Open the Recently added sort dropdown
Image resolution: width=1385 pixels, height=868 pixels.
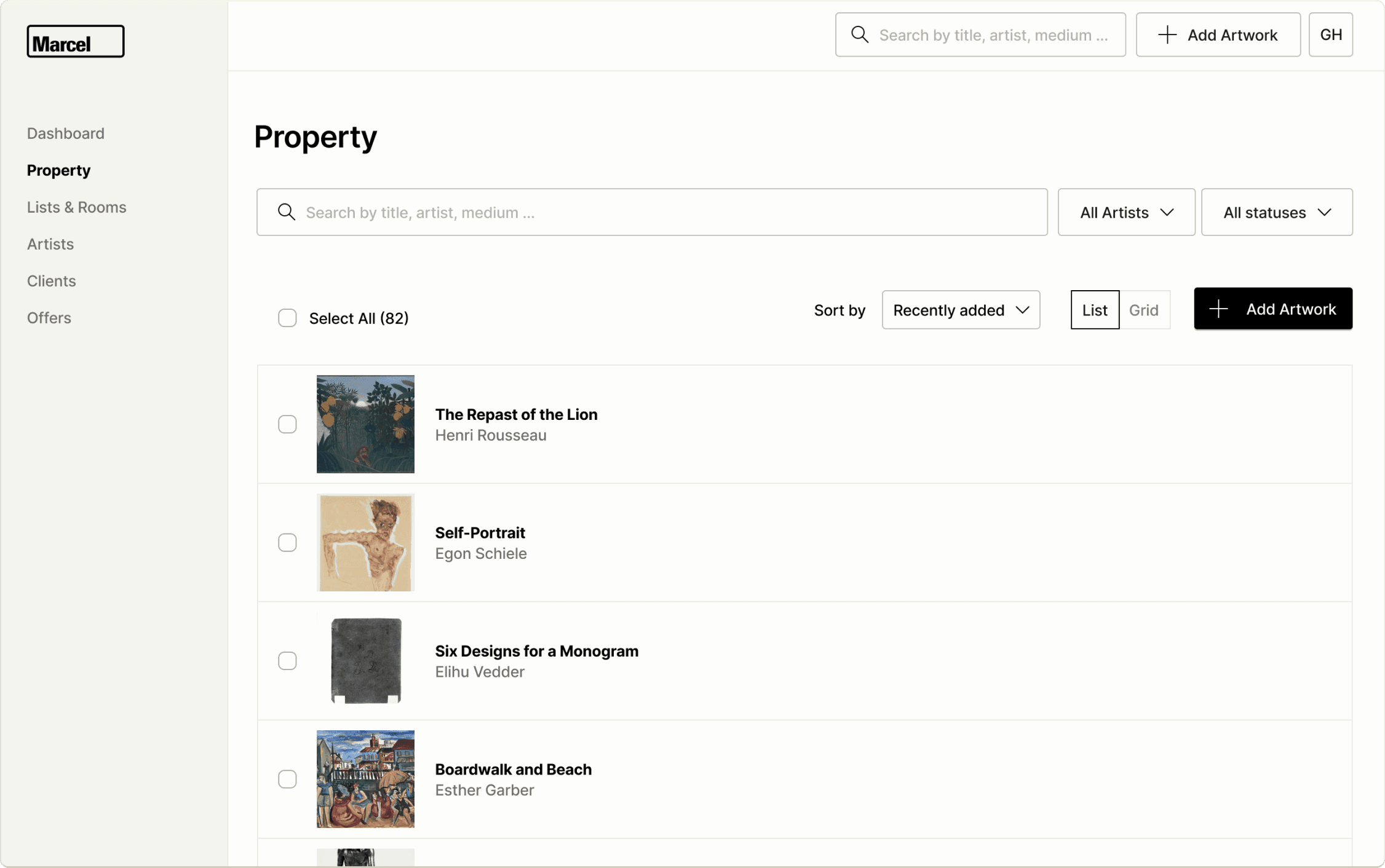[961, 310]
